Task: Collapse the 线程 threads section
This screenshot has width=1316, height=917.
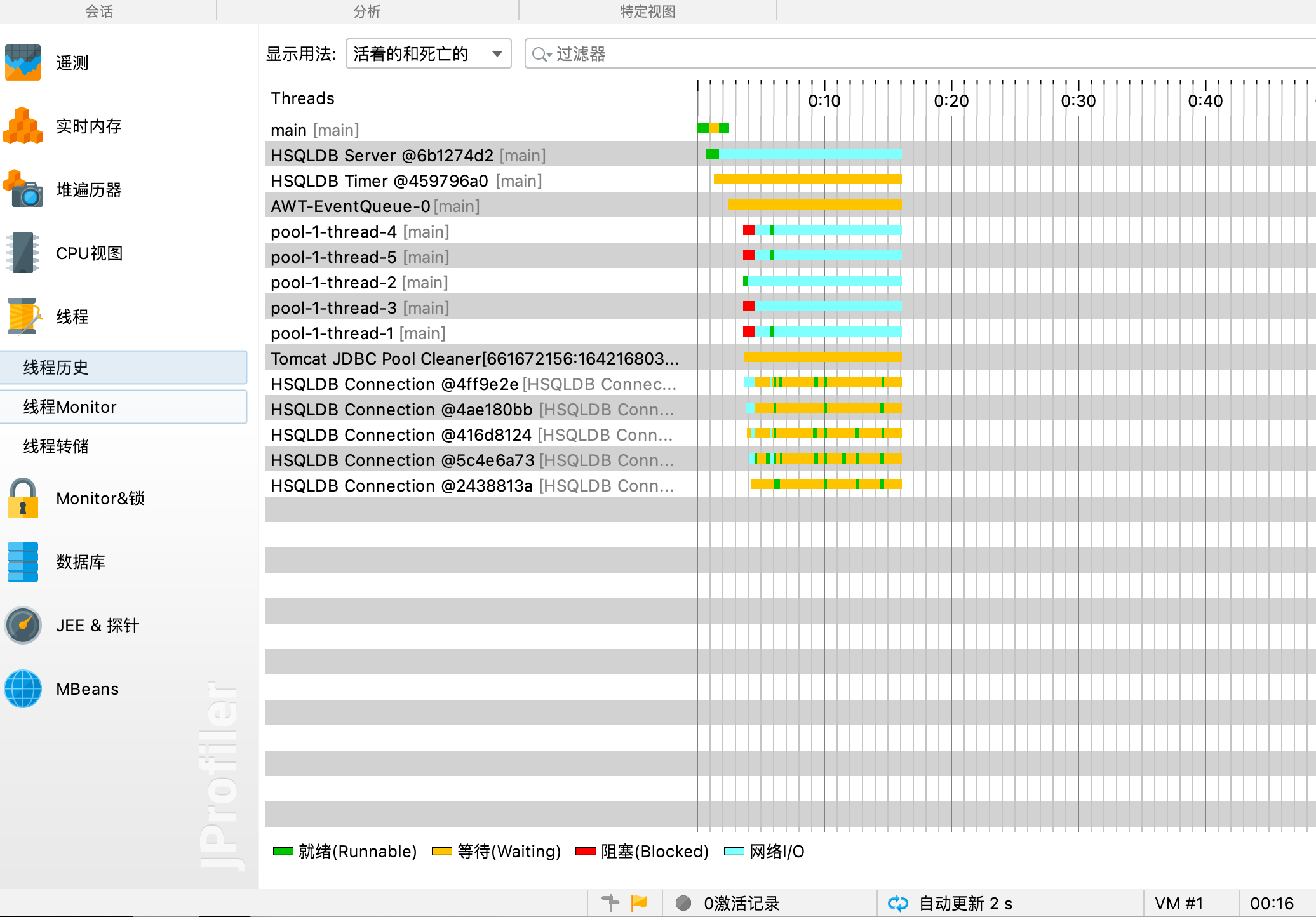Action: coord(71,316)
